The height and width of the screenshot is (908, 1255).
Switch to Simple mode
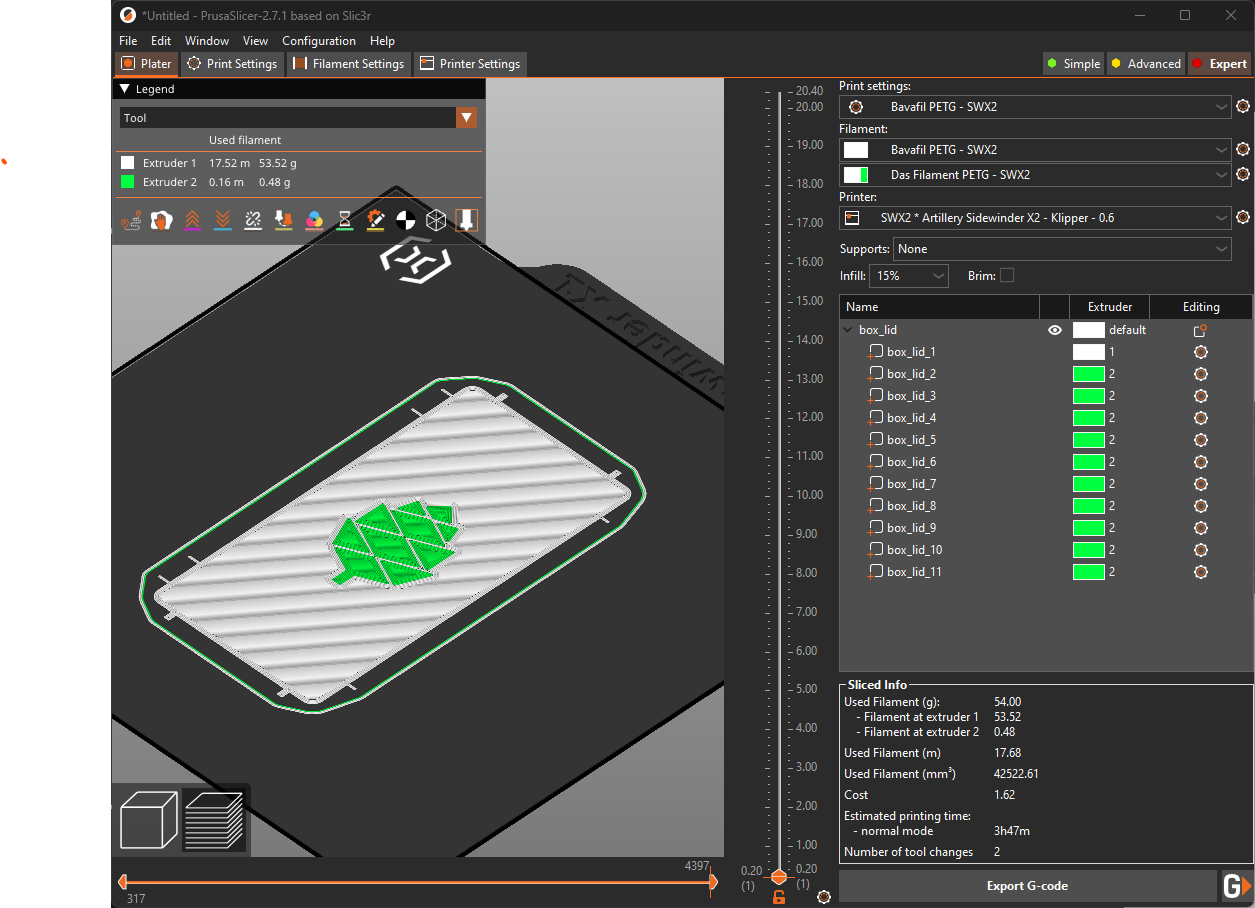click(1073, 63)
